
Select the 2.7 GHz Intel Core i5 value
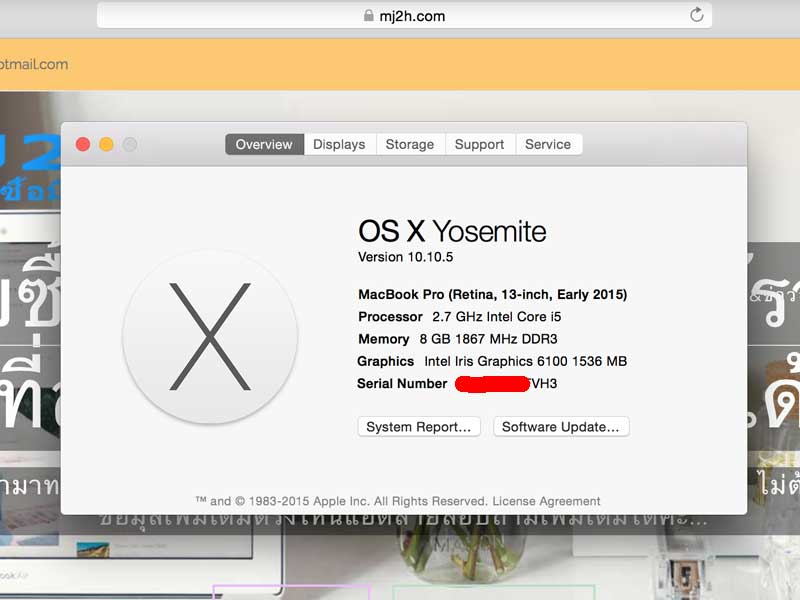click(x=496, y=317)
